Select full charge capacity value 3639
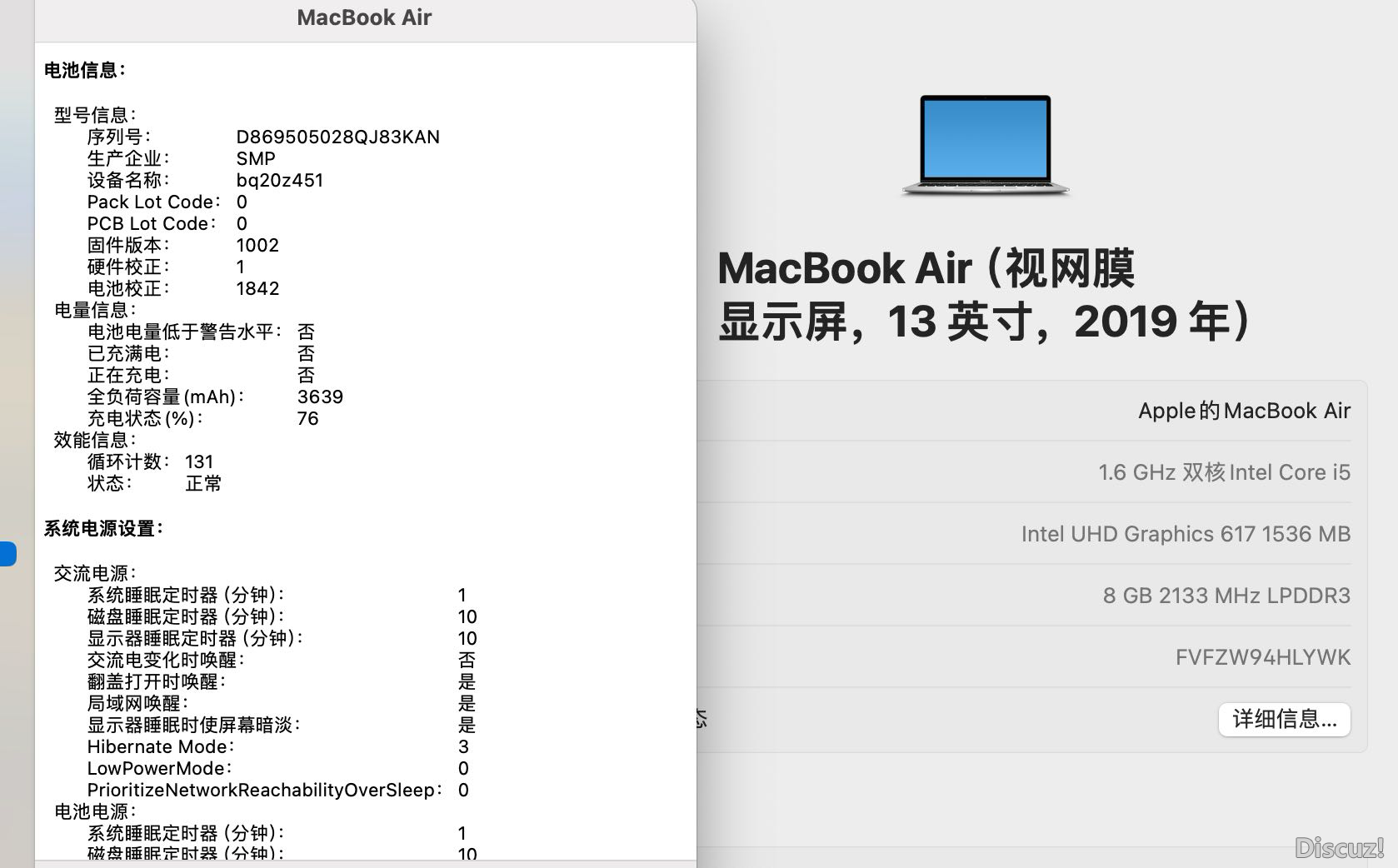 (320, 397)
